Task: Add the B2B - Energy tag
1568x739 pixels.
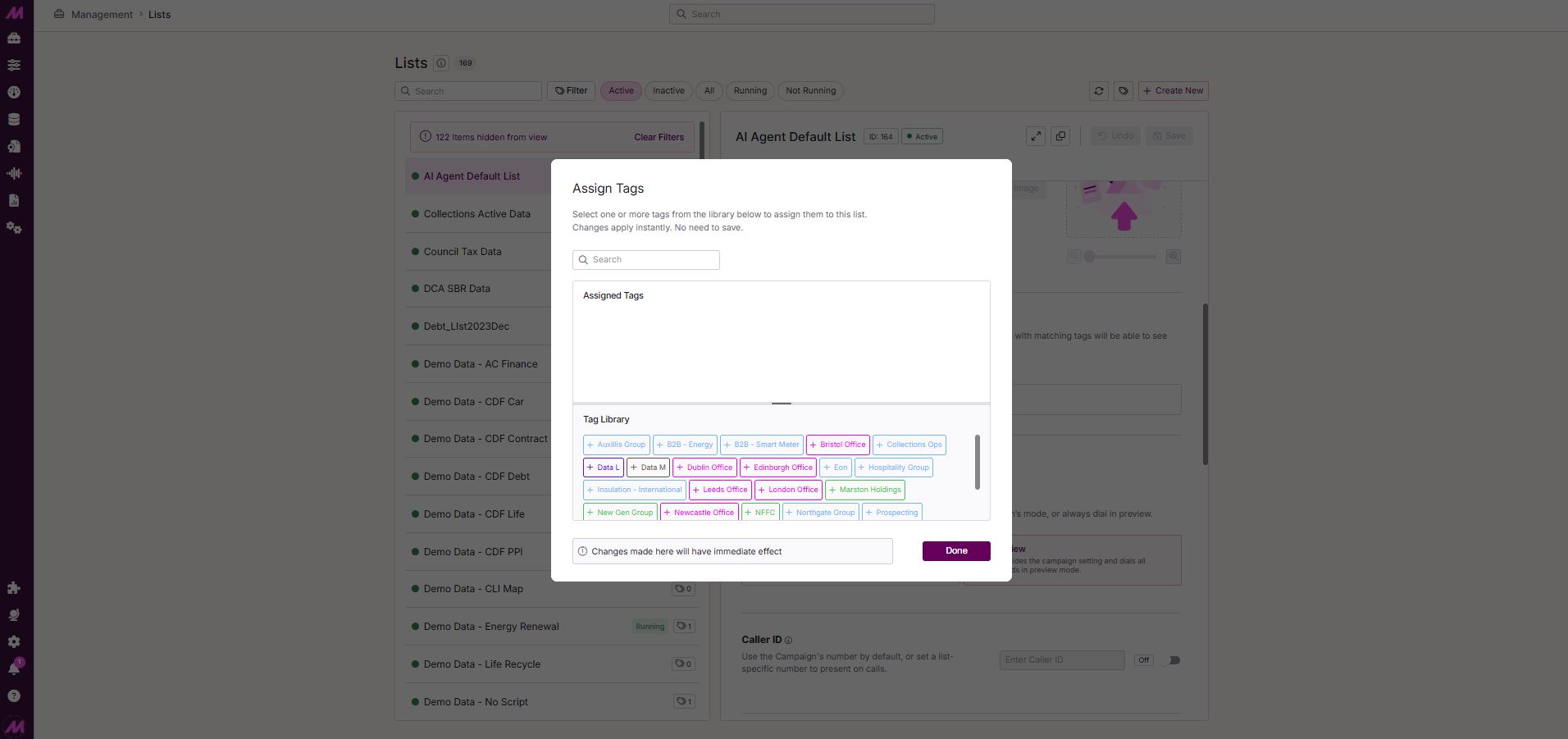Action: coord(685,445)
